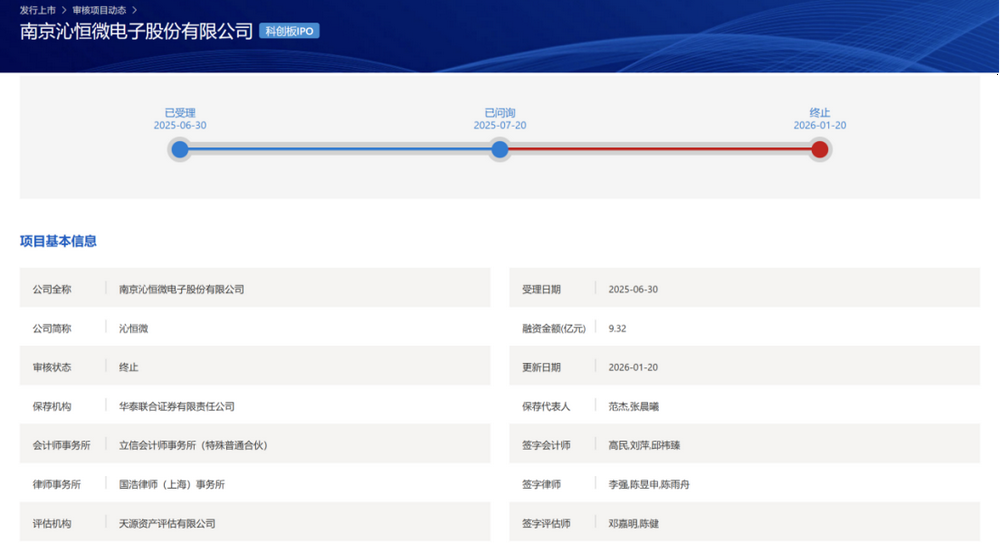Click the accounting firm 立信会计师事务所 value
The height and width of the screenshot is (557, 1000).
(193, 445)
